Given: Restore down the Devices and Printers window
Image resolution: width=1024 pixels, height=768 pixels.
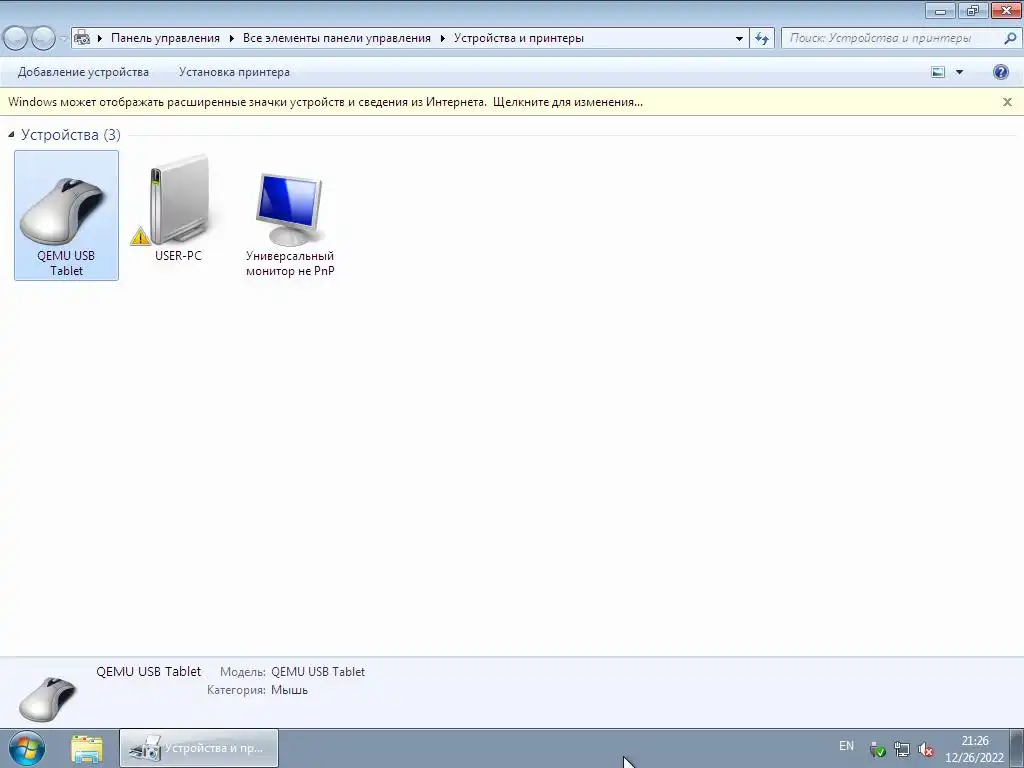Looking at the screenshot, I should [x=973, y=10].
